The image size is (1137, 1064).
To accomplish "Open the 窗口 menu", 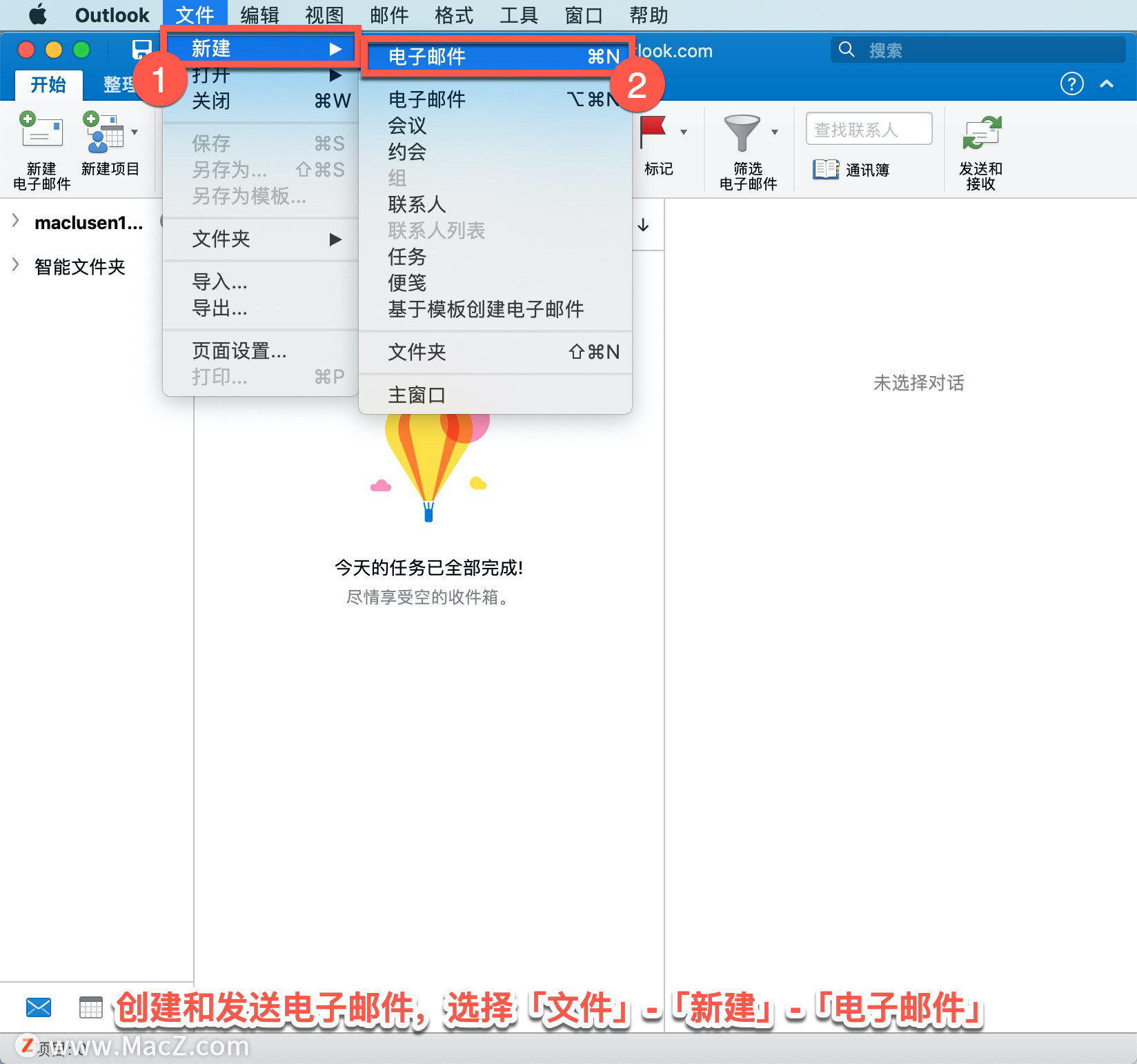I will [x=584, y=15].
